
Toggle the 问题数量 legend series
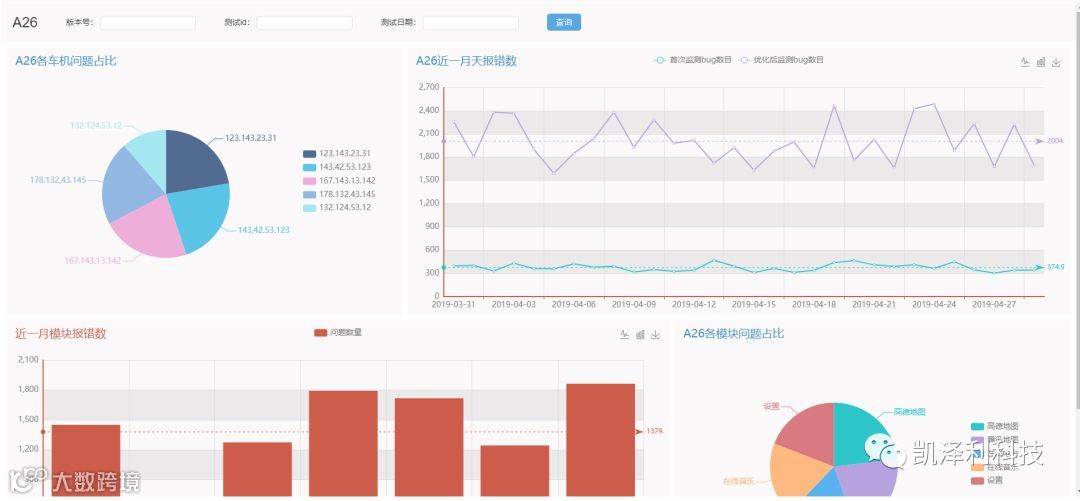tap(338, 332)
